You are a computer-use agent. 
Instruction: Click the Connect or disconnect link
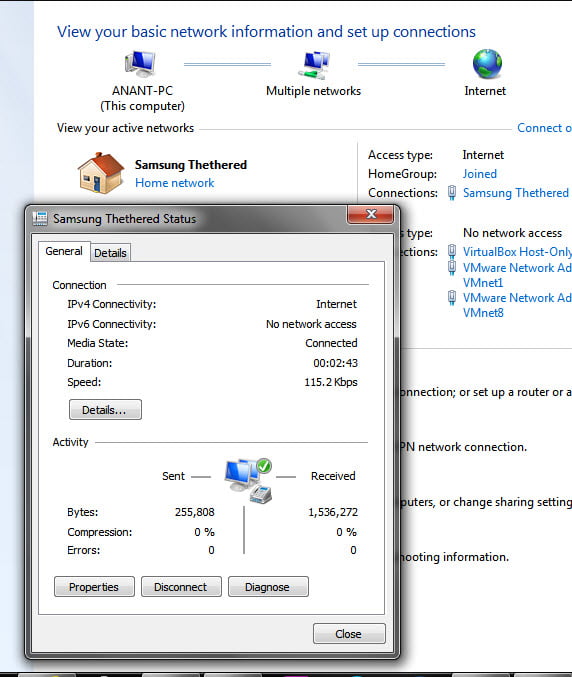[544, 128]
